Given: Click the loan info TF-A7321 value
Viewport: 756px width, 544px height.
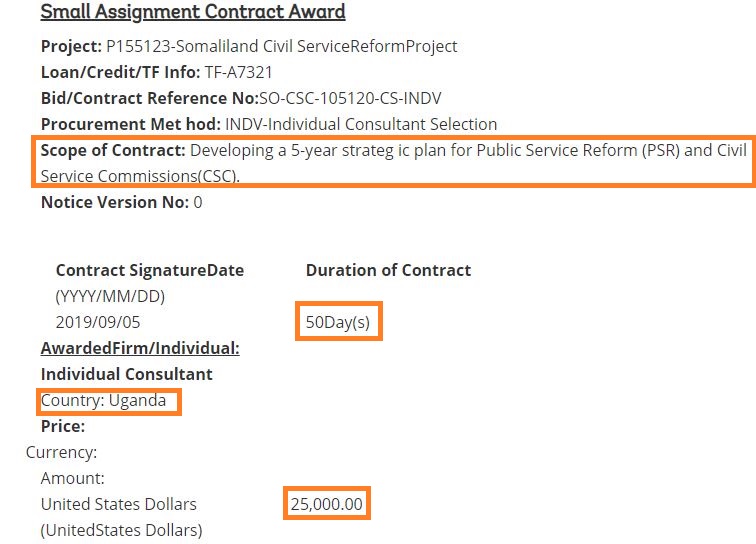Looking at the screenshot, I should pyautogui.click(x=239, y=72).
